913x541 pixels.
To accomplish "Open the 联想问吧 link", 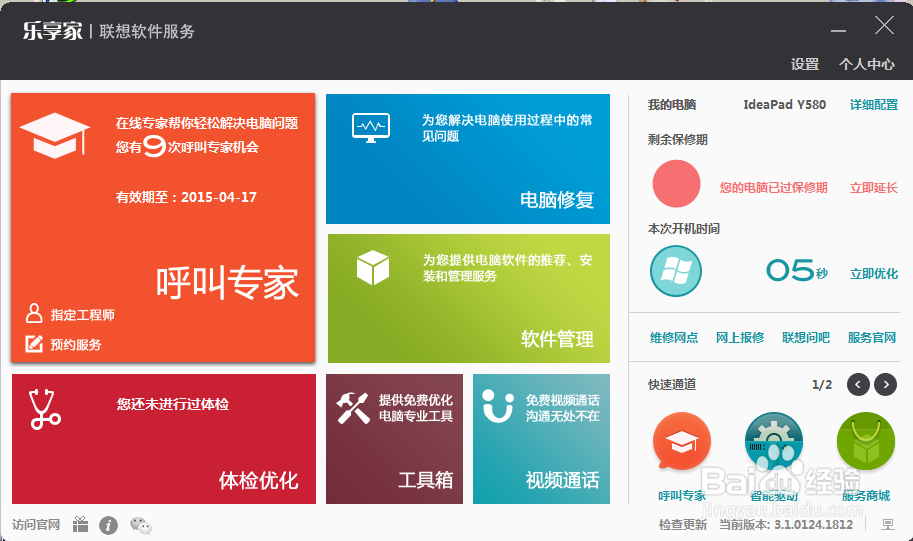I will (x=805, y=337).
